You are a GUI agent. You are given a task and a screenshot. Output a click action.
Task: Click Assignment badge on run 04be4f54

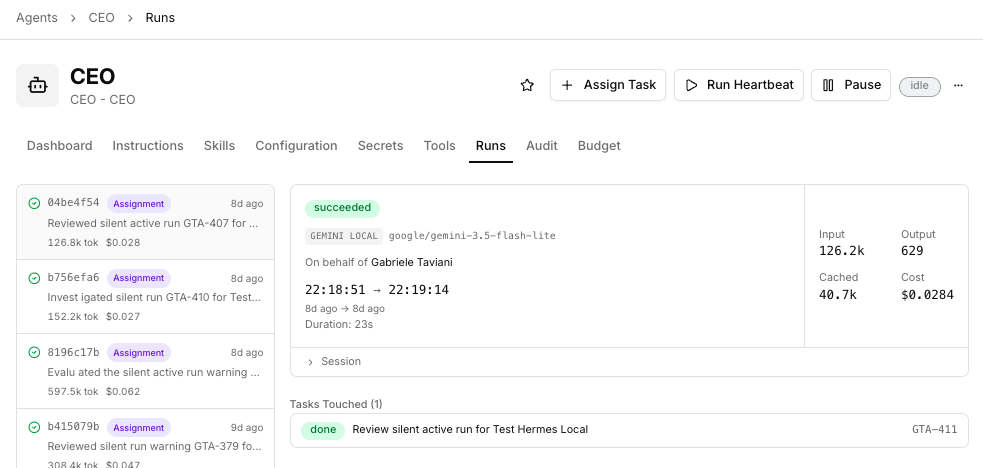(x=139, y=204)
